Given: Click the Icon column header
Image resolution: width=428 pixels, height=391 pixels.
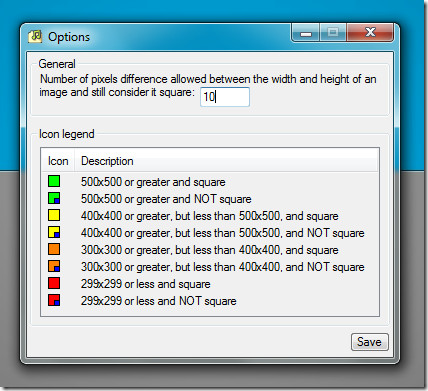Looking at the screenshot, I should 58,161.
